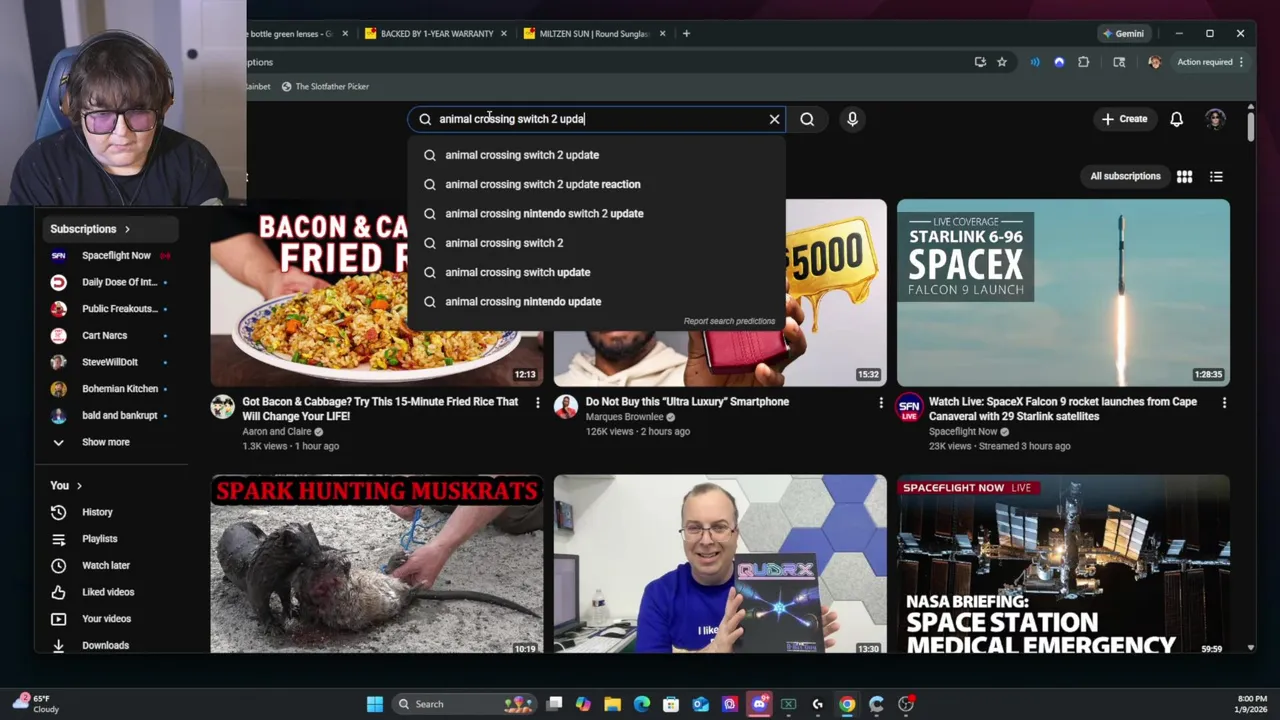The image size is (1280, 720).
Task: Click the YouTube search magnifier button
Action: (x=807, y=119)
